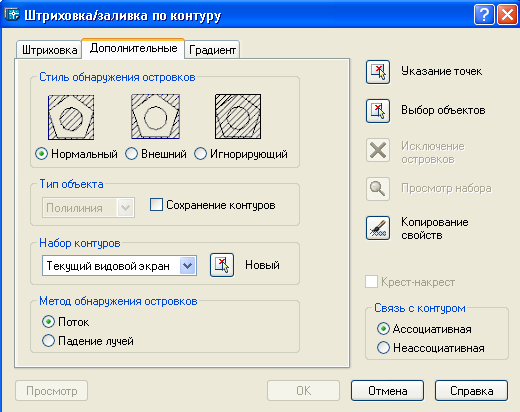Select the Нормальный island style preview image
The image size is (520, 412).
coord(71,117)
